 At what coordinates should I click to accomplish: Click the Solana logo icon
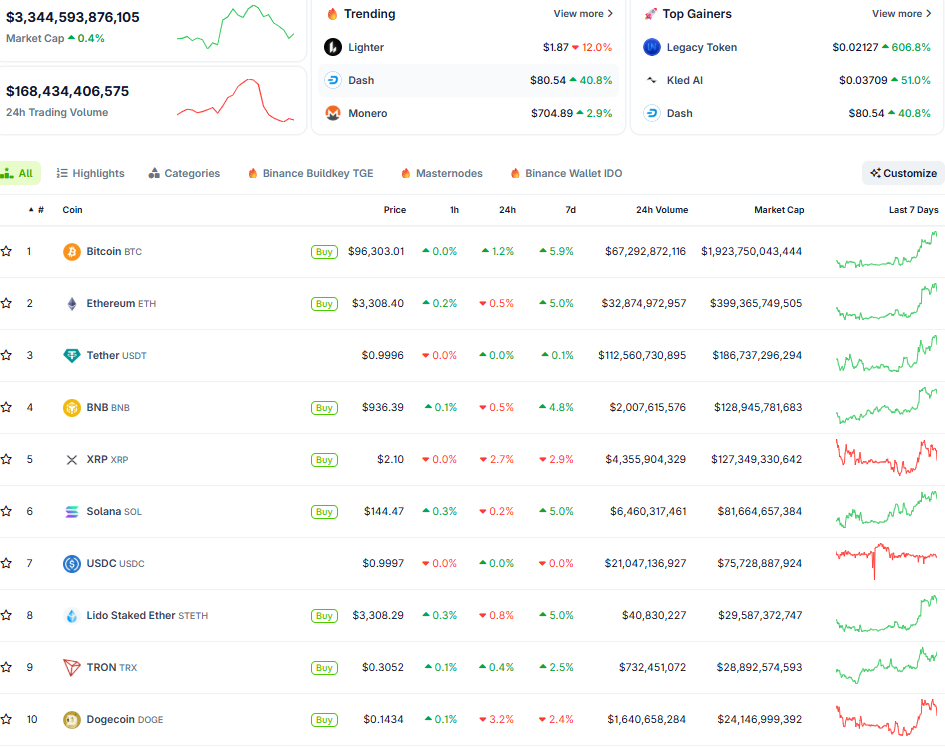tap(72, 512)
